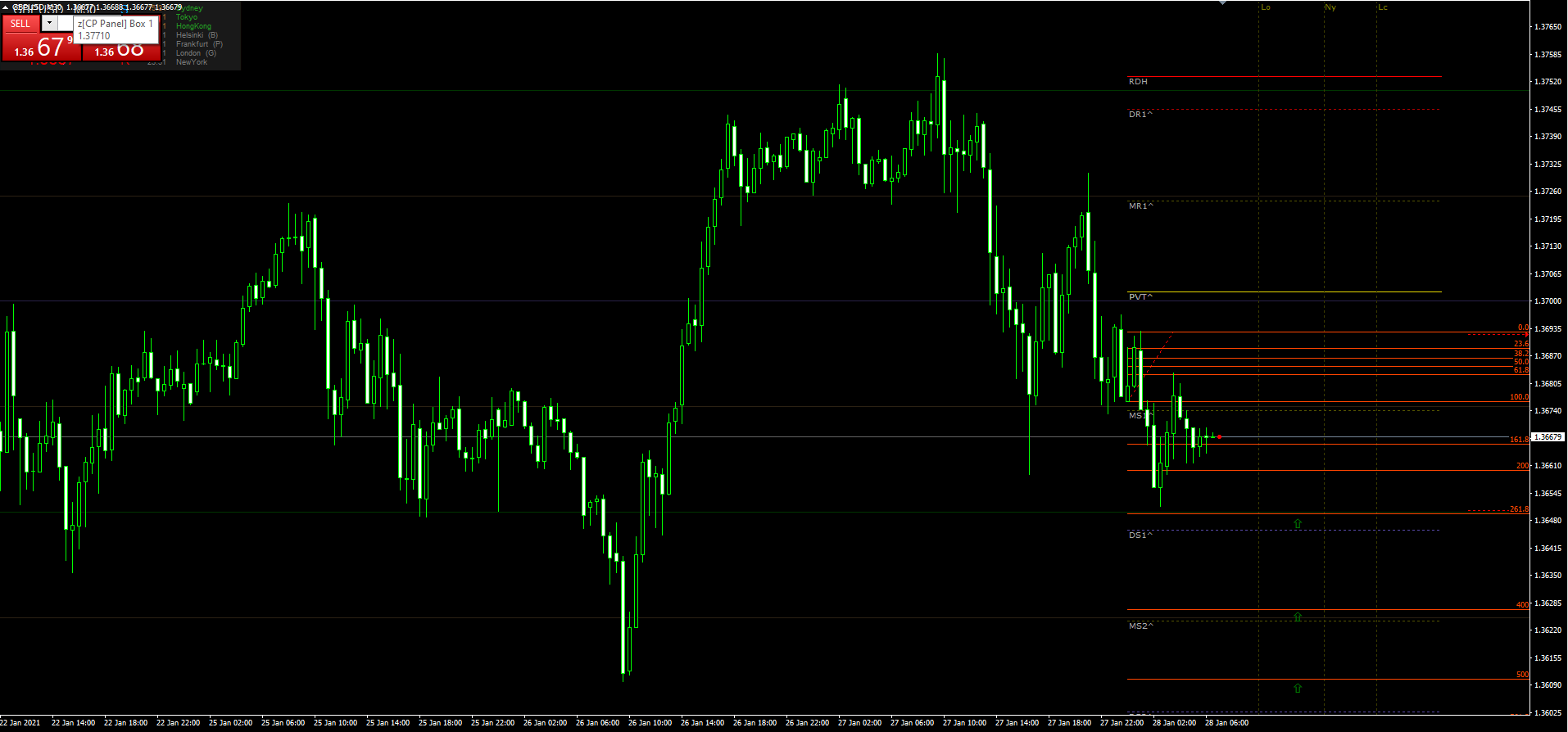Click the green arrow below 500 level

1297,688
